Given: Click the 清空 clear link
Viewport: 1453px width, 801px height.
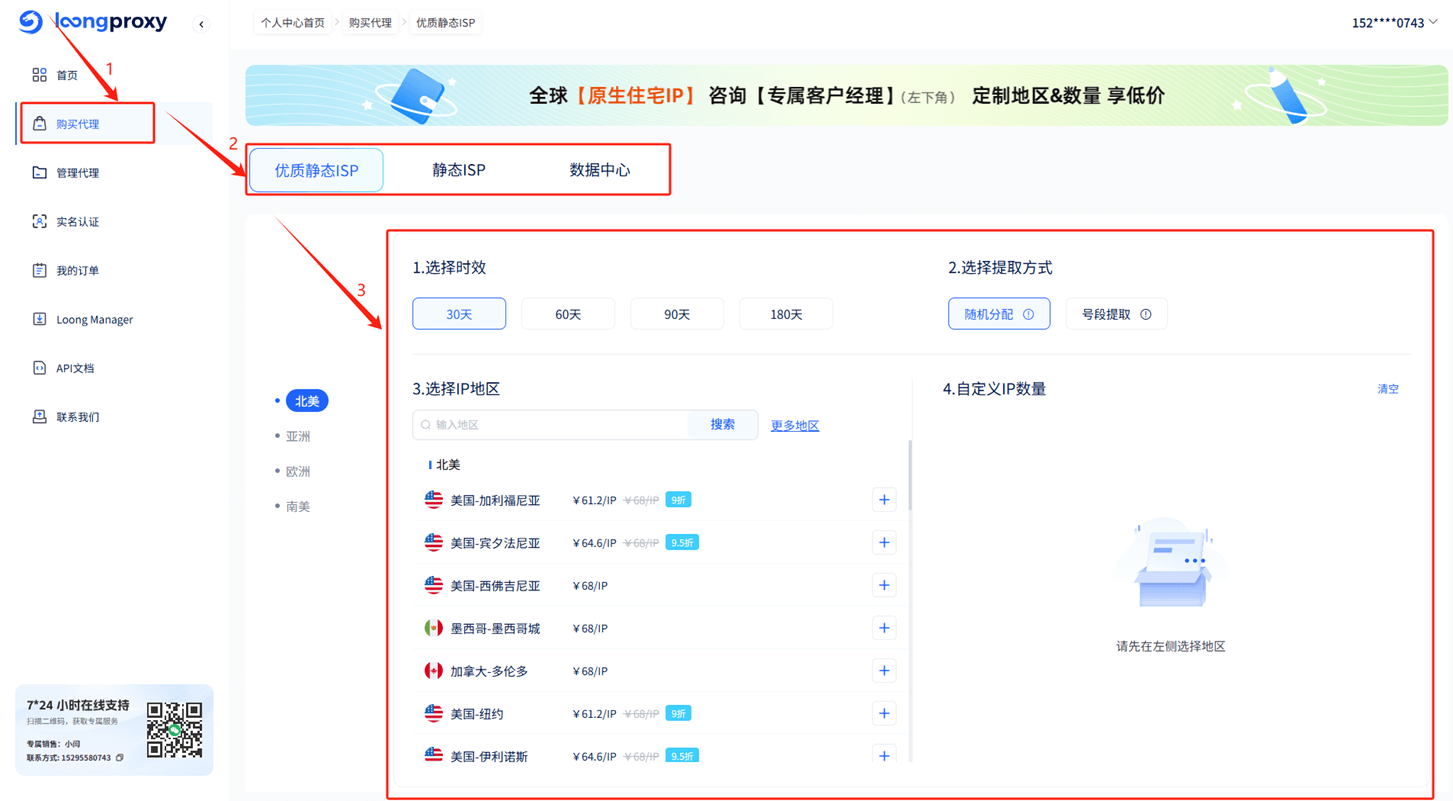Looking at the screenshot, I should click(1388, 389).
